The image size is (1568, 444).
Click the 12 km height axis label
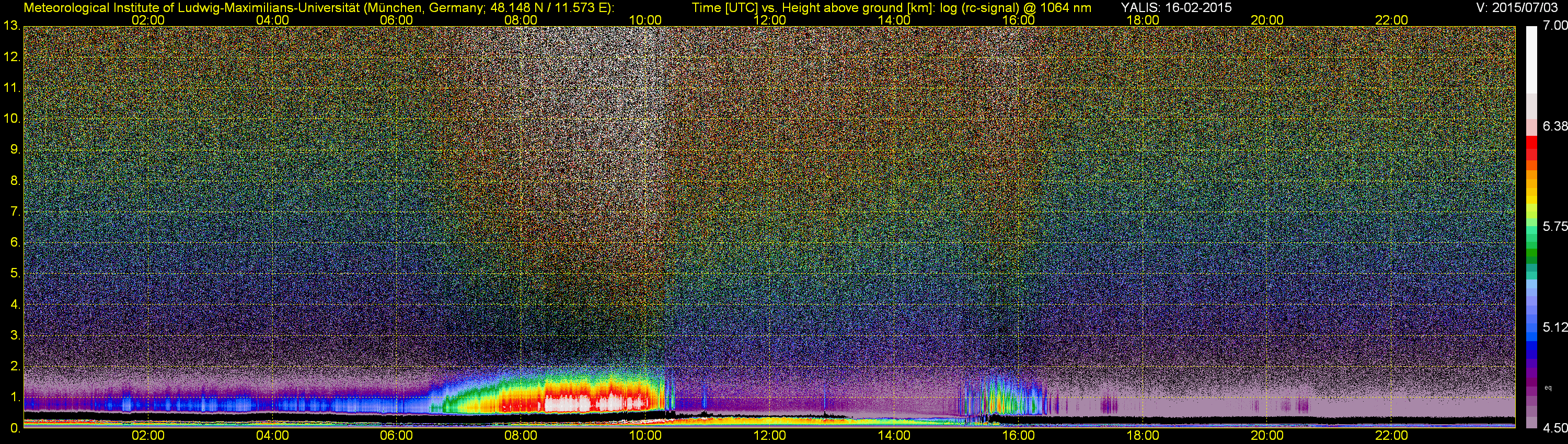(11, 57)
